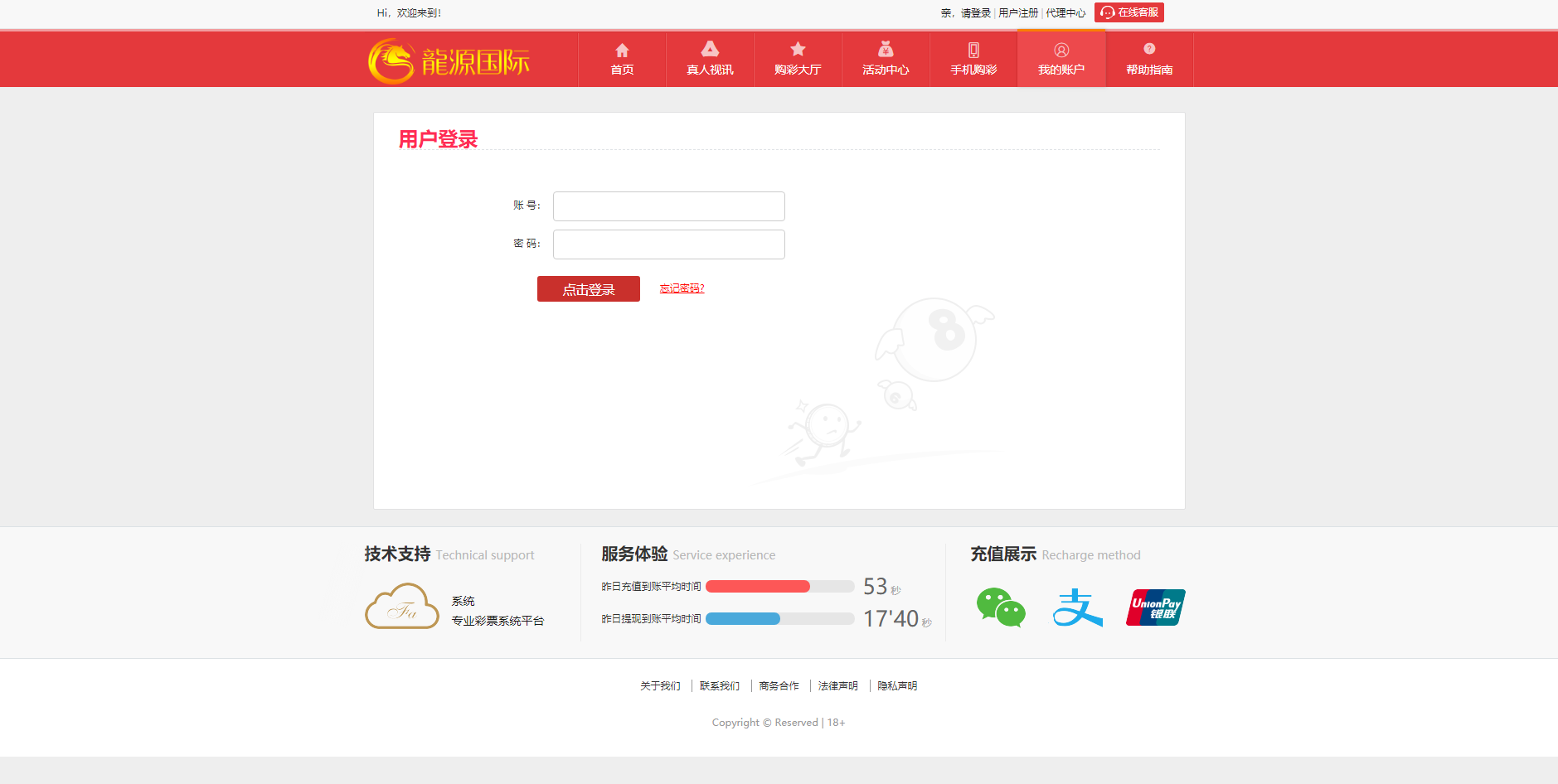Image resolution: width=1558 pixels, height=784 pixels.
Task: Click the 用户注册 registration link
Action: [1018, 13]
